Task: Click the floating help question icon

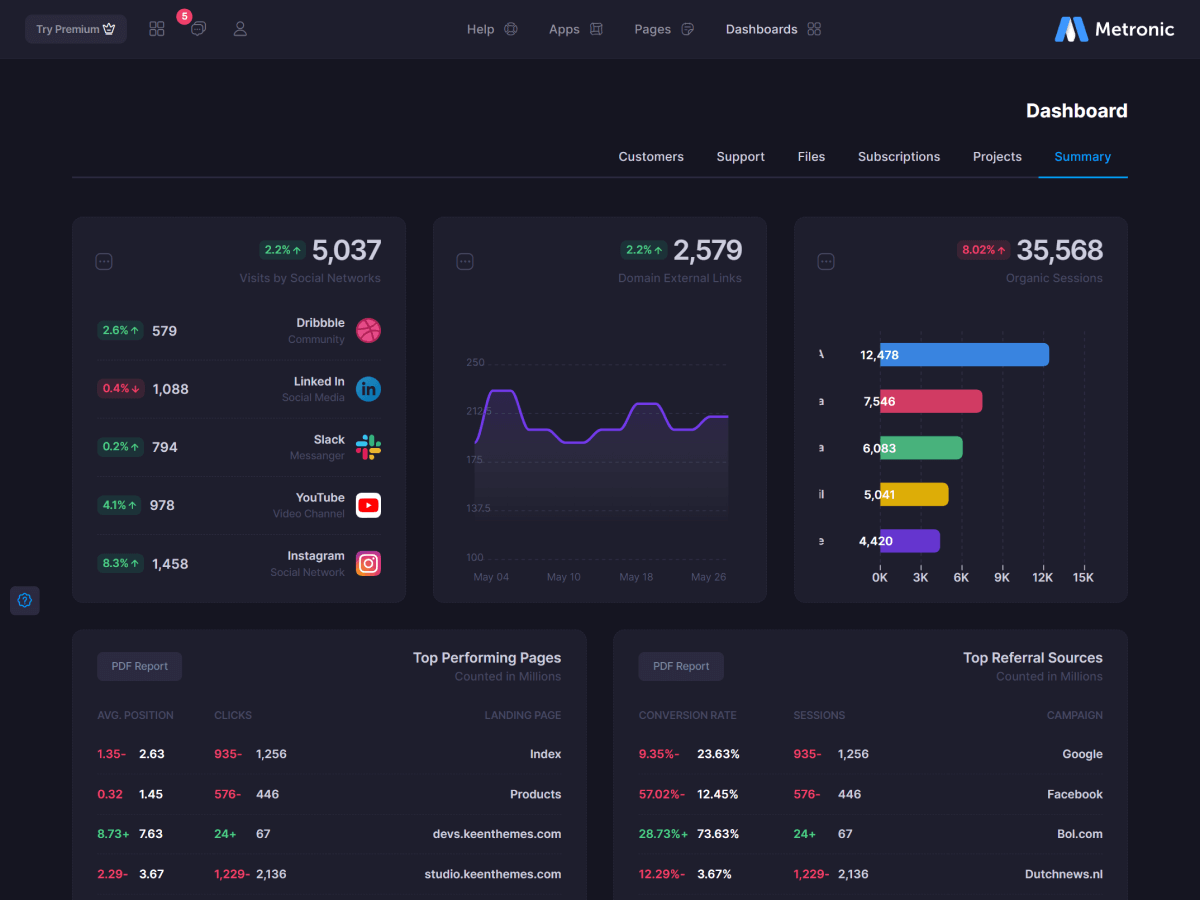Action: click(25, 600)
